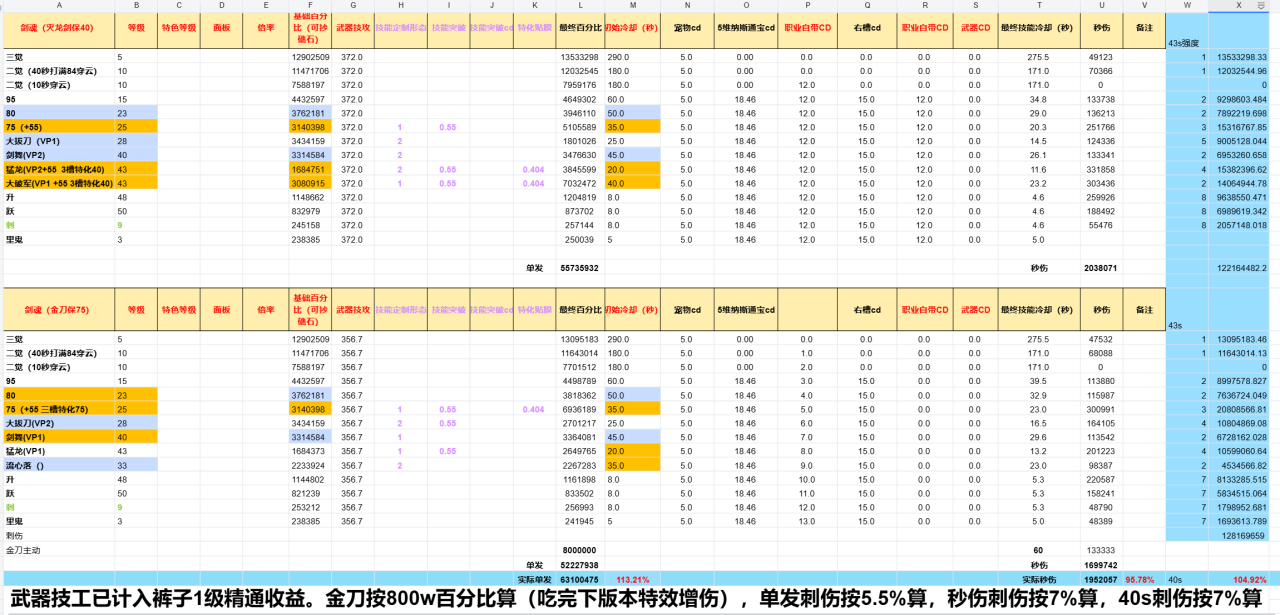Click the 8000000 percentage cell
Image resolution: width=1280 pixels, height=615 pixels.
tap(579, 549)
